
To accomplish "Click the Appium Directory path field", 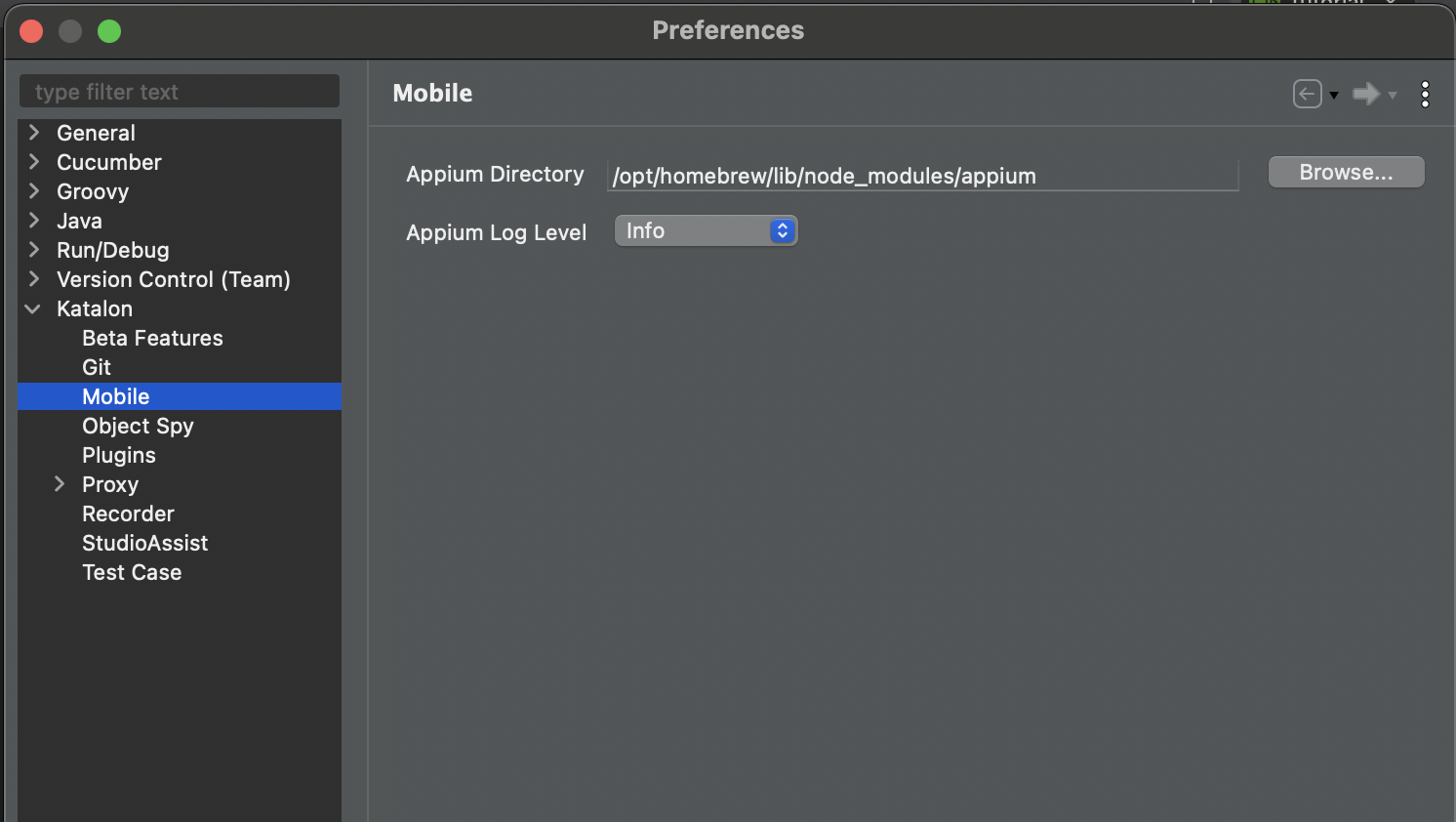I will coord(921,176).
